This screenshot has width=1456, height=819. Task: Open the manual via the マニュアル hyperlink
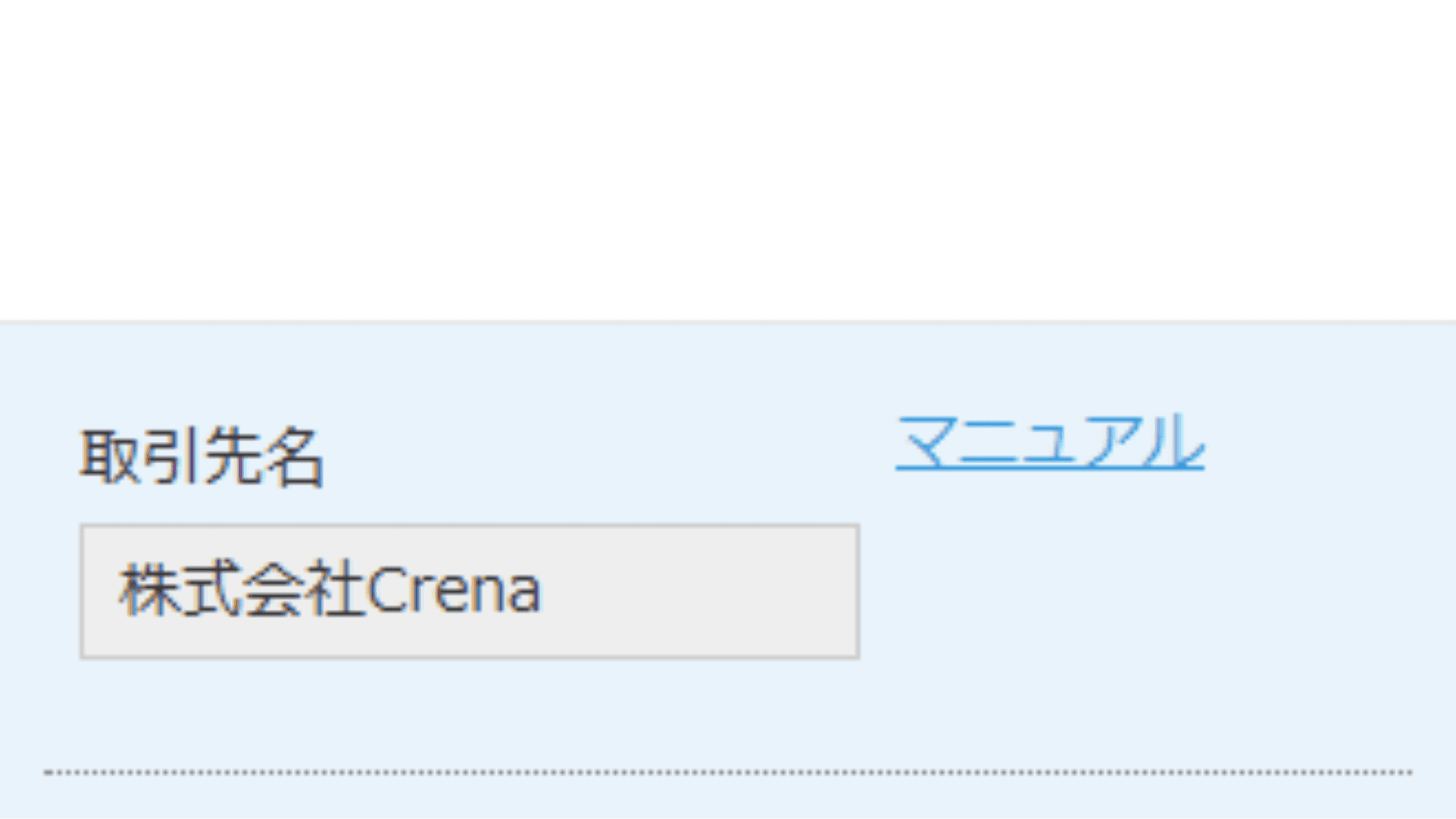(x=1050, y=442)
